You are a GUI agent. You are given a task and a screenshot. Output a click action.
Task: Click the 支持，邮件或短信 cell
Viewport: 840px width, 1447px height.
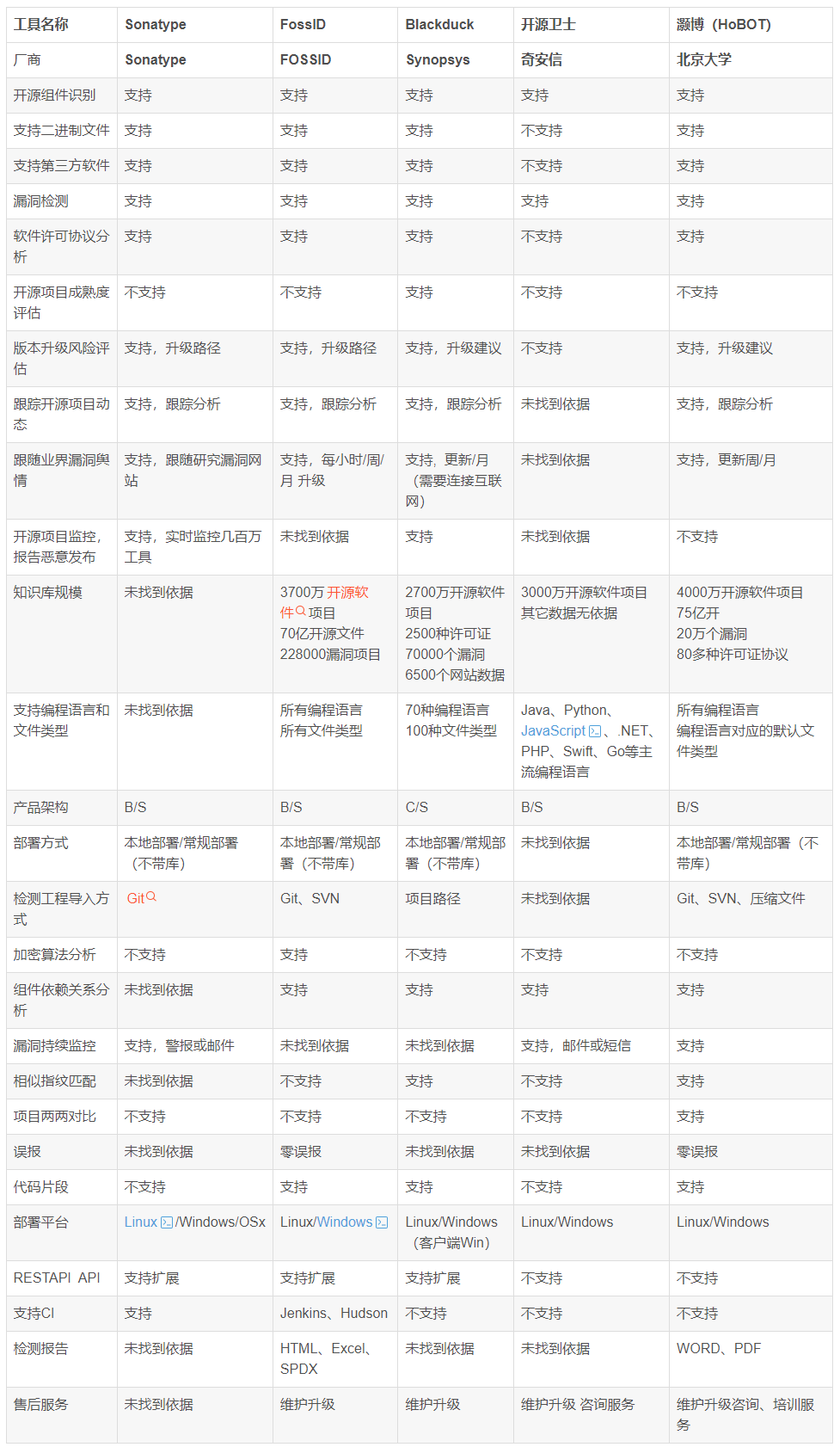tap(592, 1046)
